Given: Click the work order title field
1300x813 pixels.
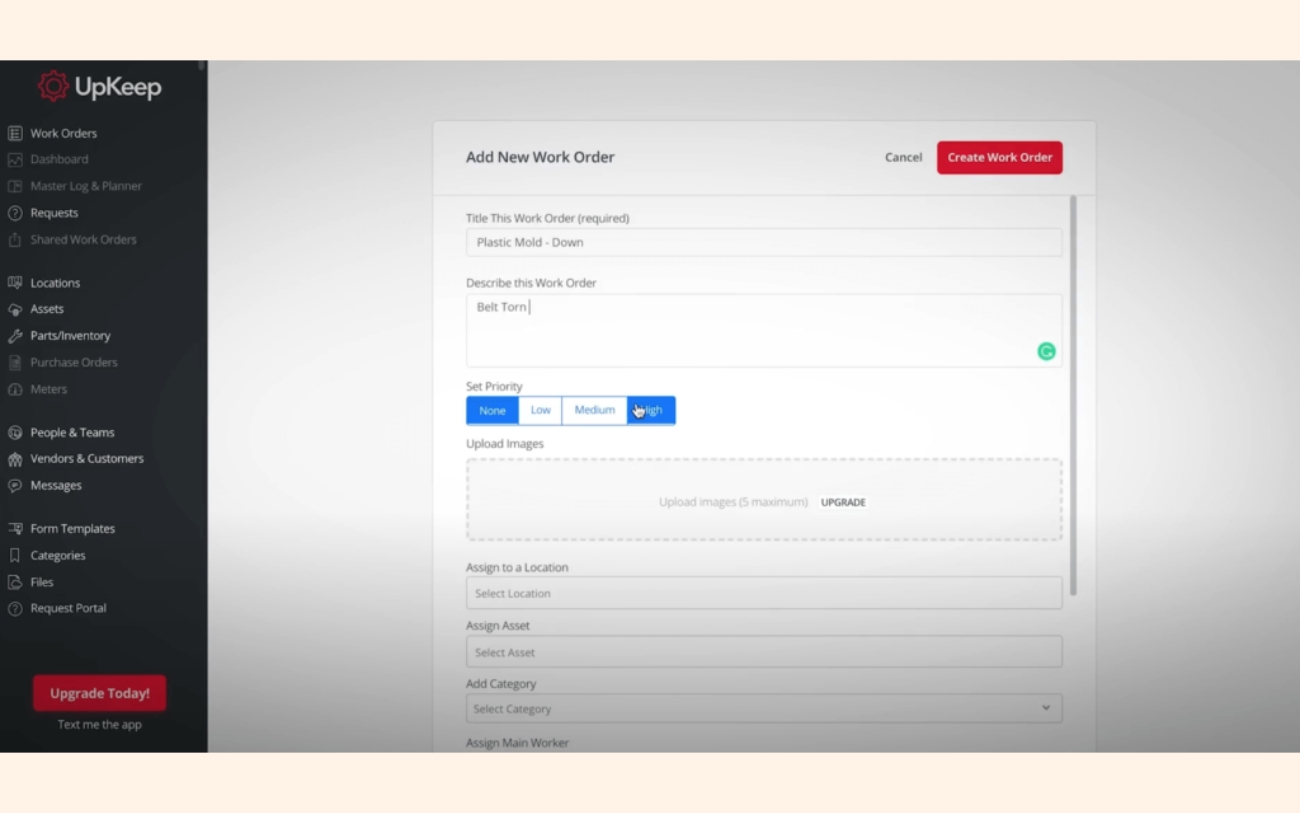Looking at the screenshot, I should [763, 242].
